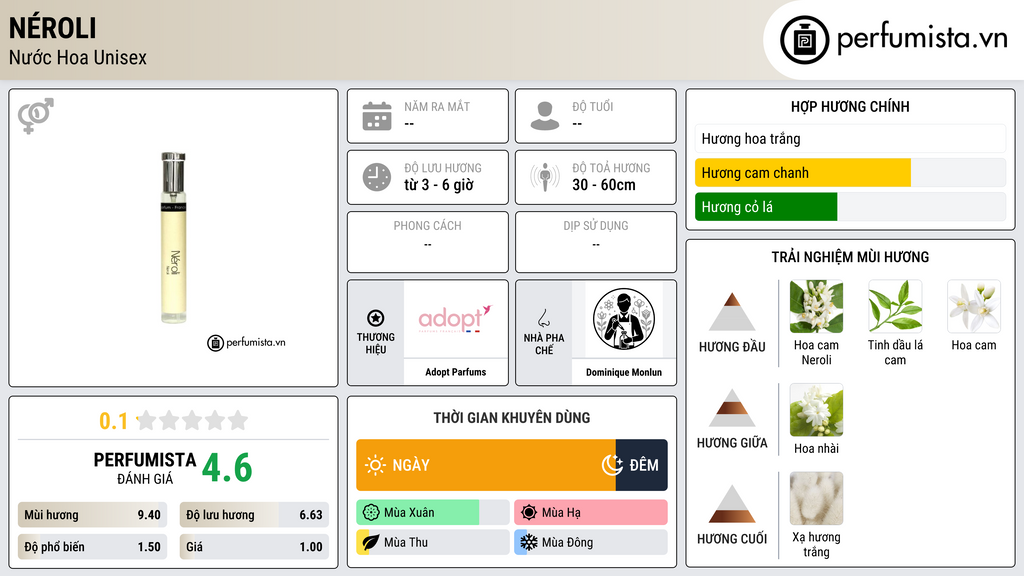Click the base-note pyramid icon Hương Cuối

[732, 504]
